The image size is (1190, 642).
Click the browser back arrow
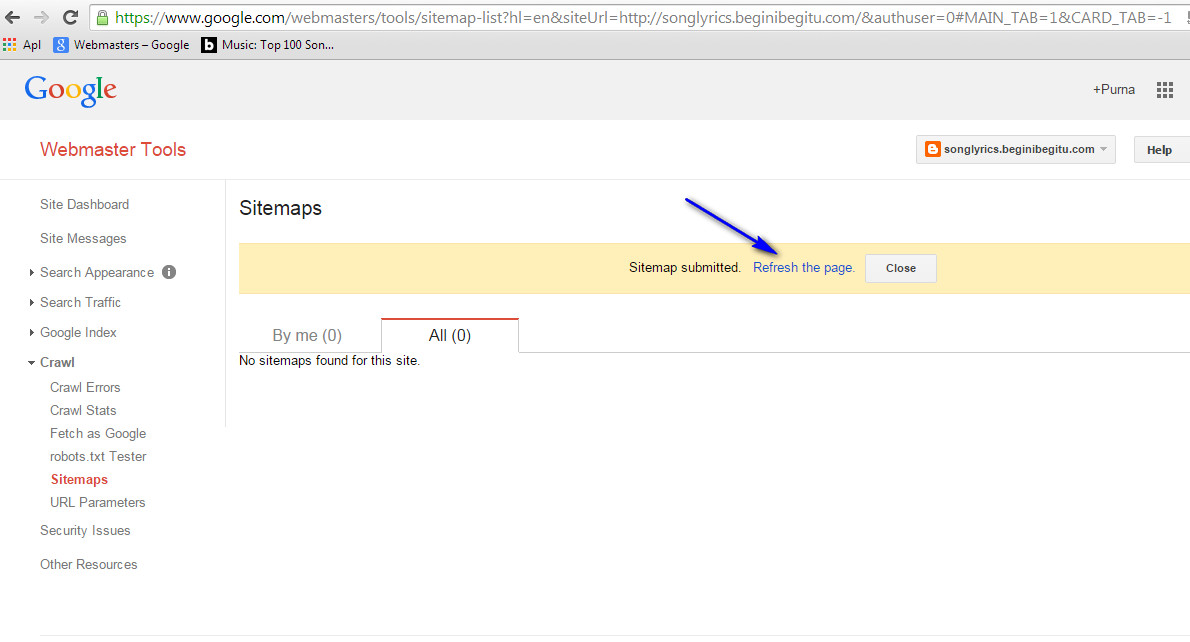12,17
